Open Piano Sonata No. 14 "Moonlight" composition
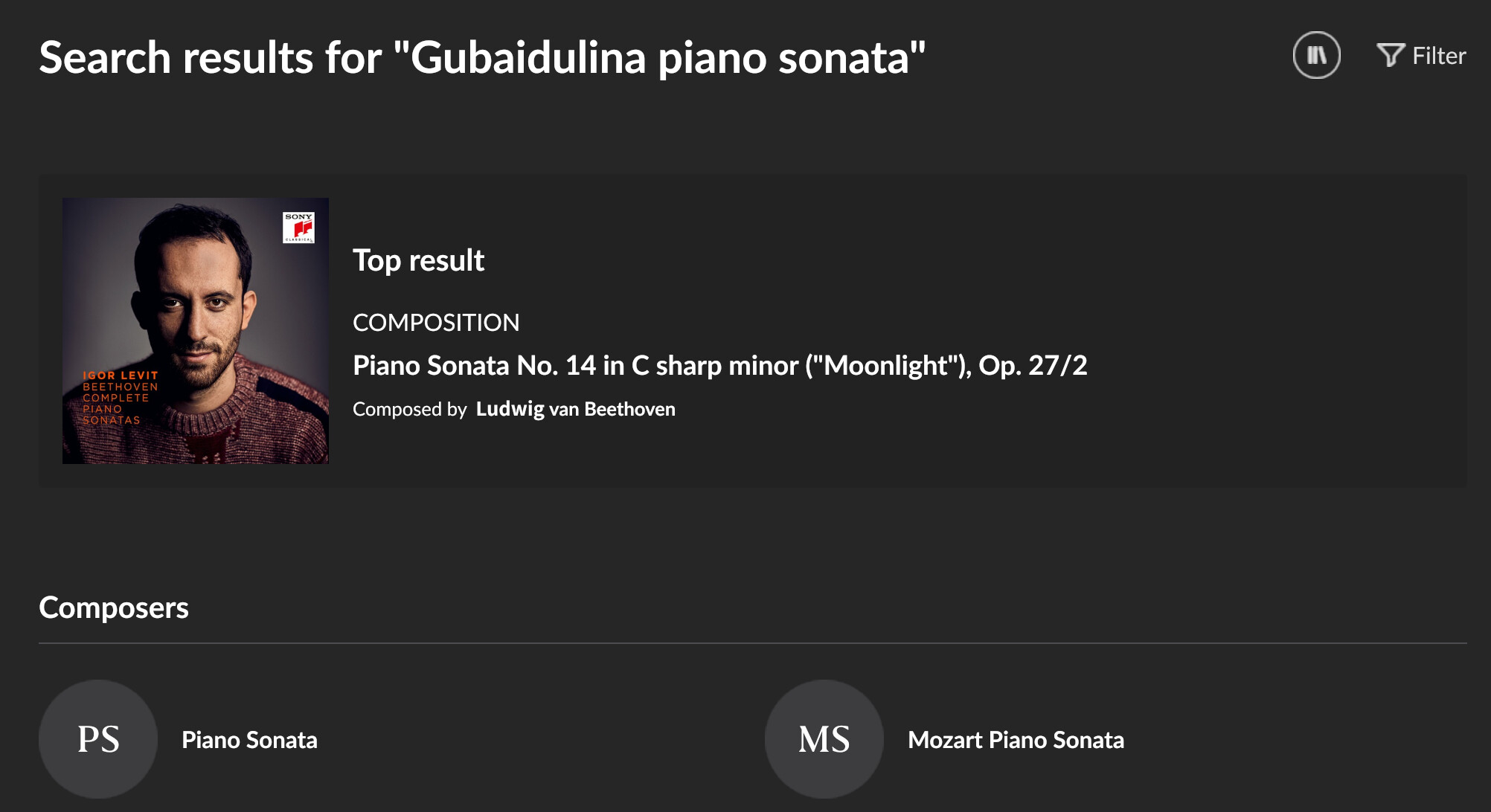The height and width of the screenshot is (812, 1491). (719, 365)
